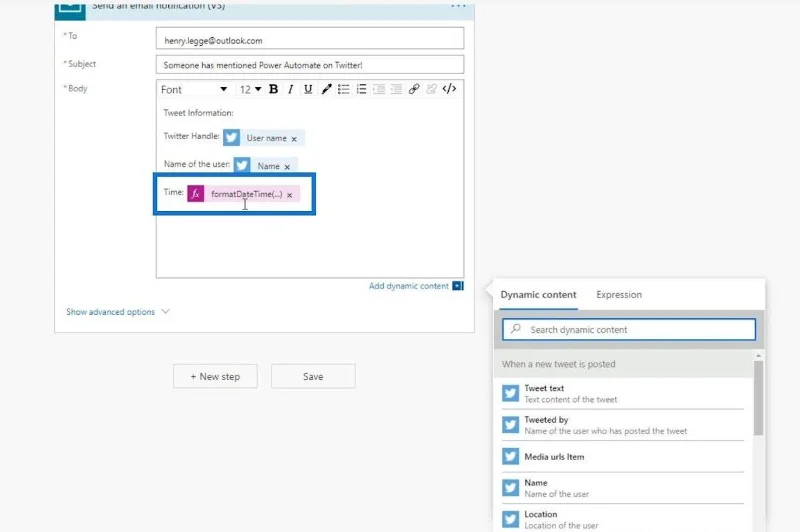Viewport: 800px width, 532px height.
Task: Open the font size 12 dropdown
Action: [250, 89]
